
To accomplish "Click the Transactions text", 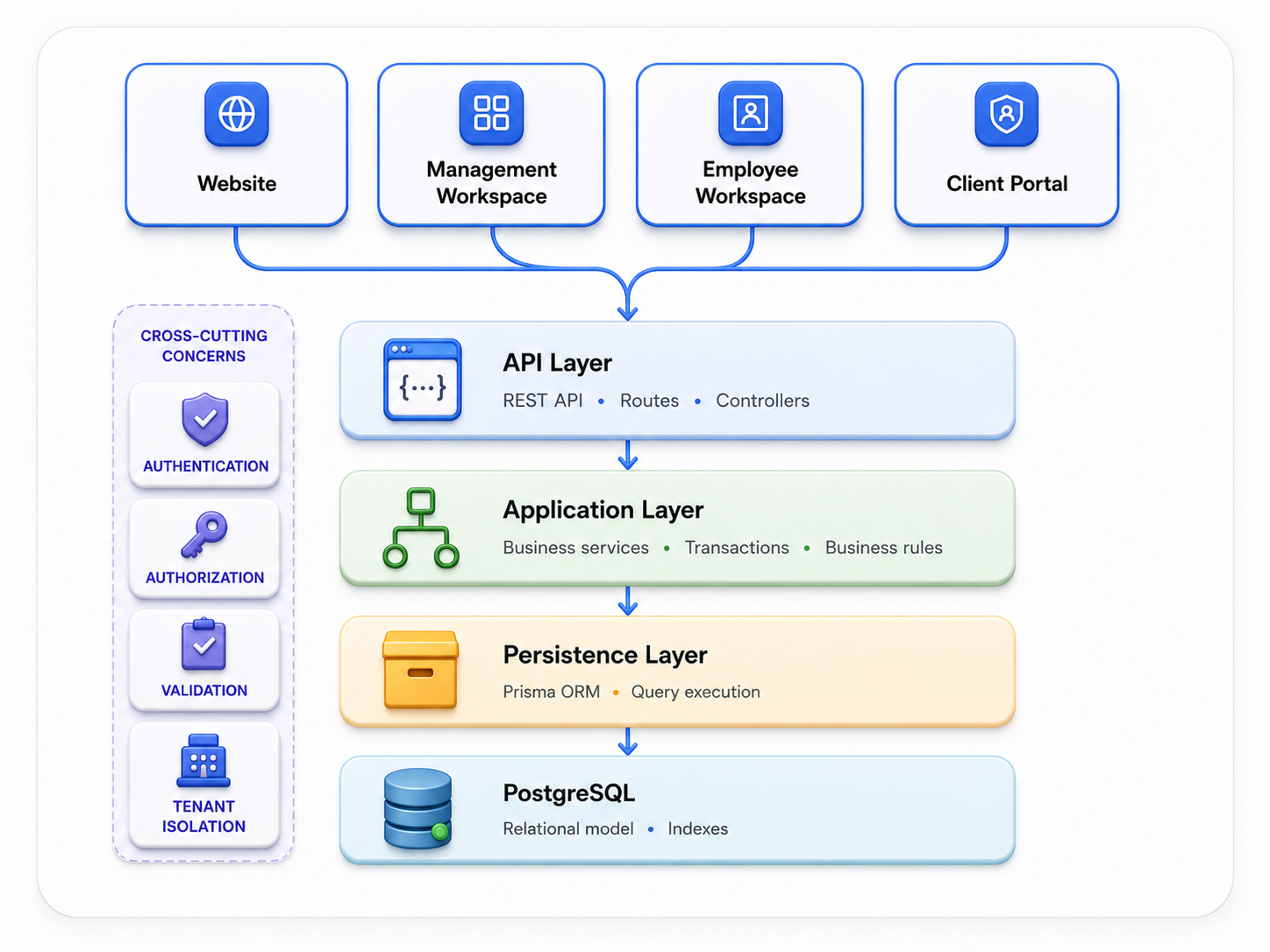I will click(x=737, y=548).
